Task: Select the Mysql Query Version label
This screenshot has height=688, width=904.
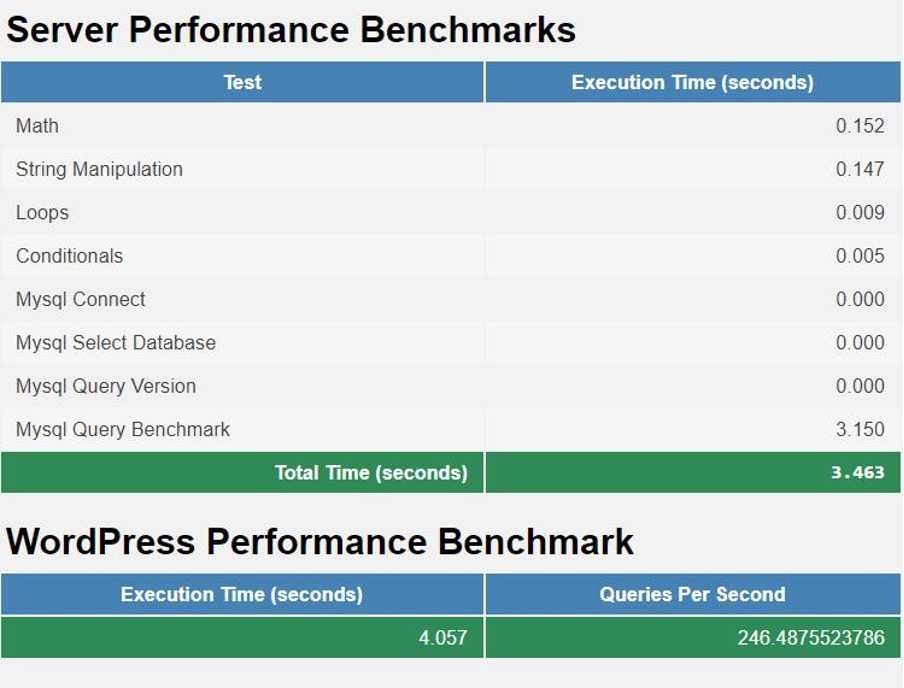Action: pos(105,386)
